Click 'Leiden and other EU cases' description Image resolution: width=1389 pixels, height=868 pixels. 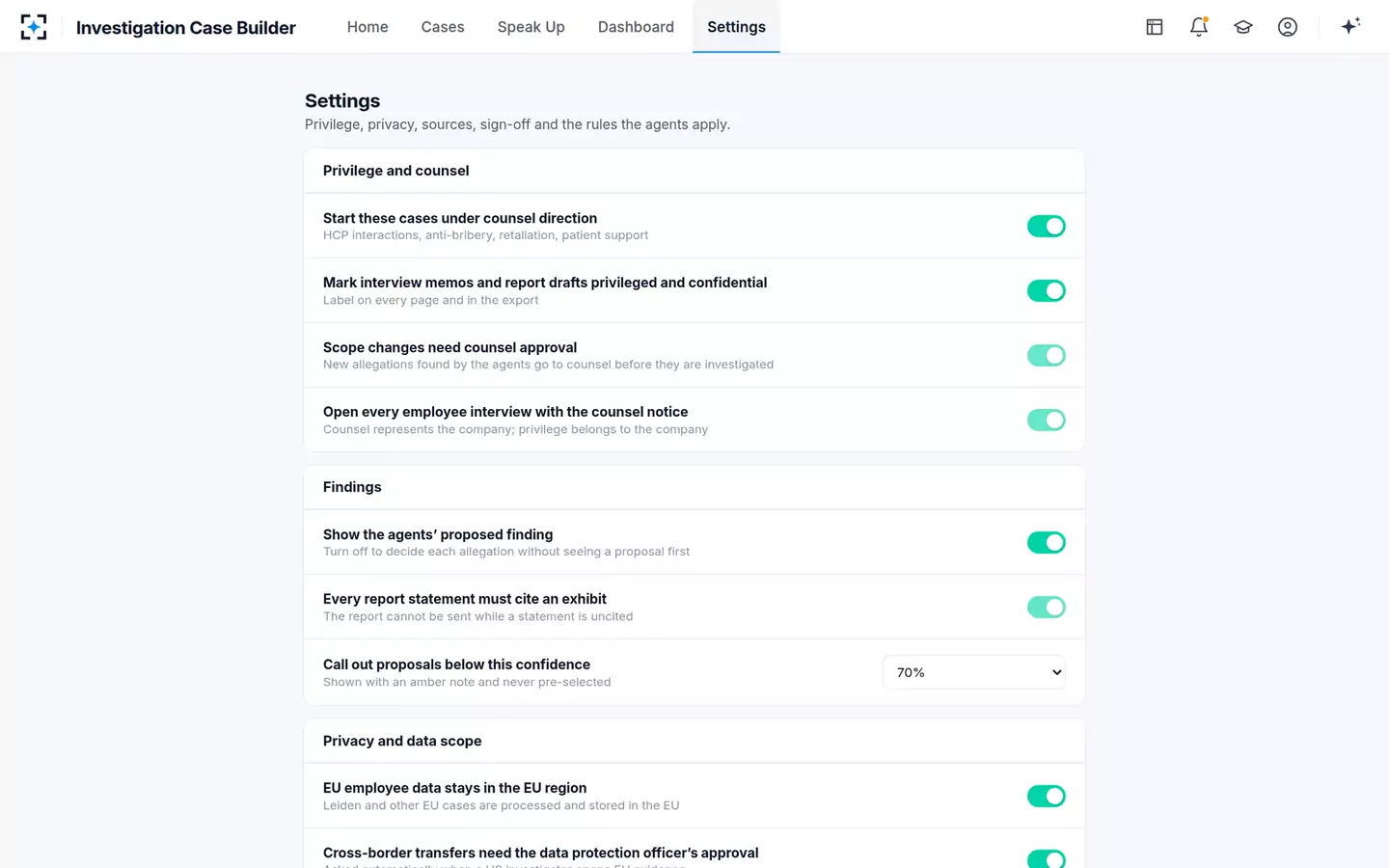(502, 805)
